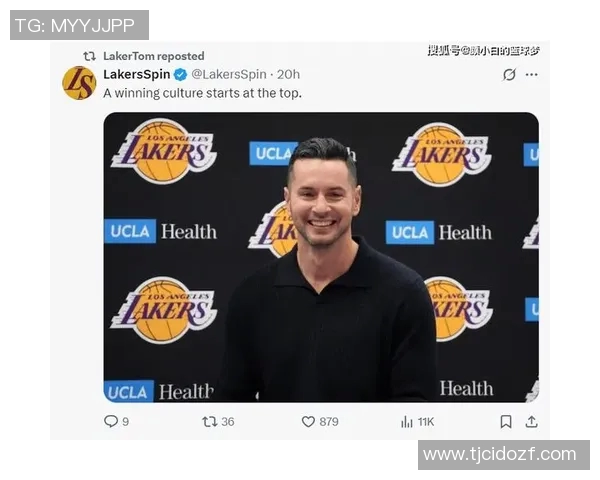Open the three-dot more options menu
The width and height of the screenshot is (600, 480).
coord(532,74)
